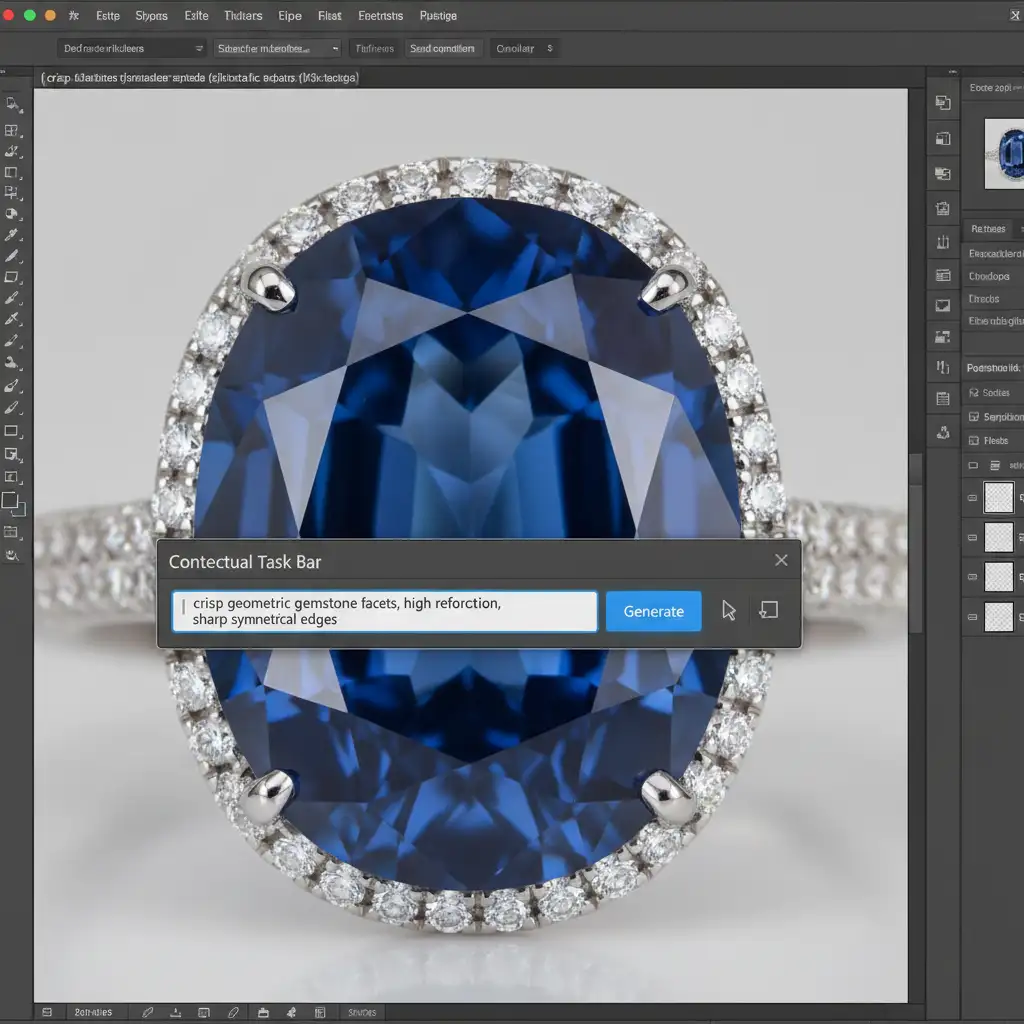The image size is (1024, 1024).
Task: Select the eyedropper tool in left toolbar
Action: [12, 235]
